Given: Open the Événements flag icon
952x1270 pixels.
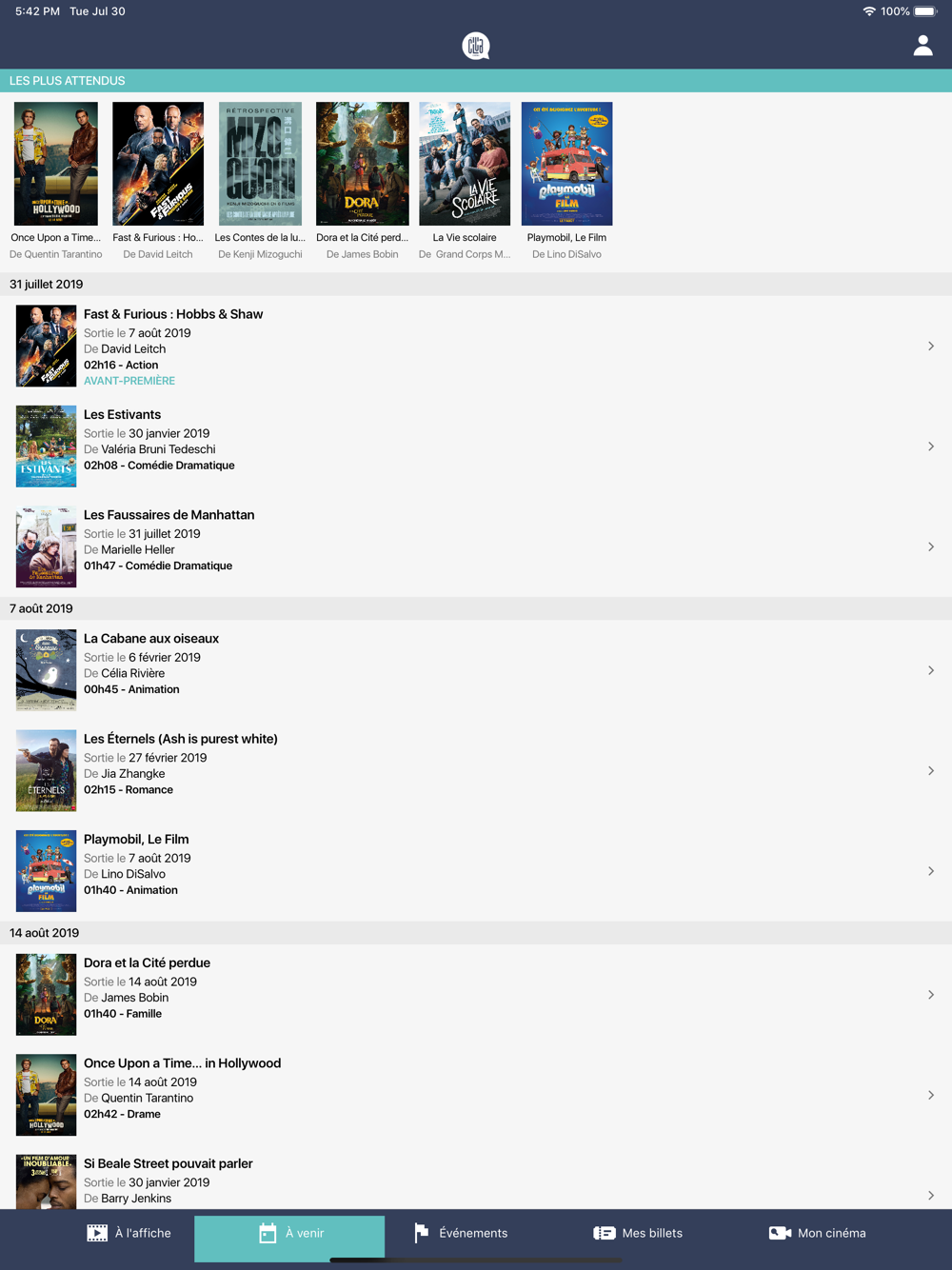Looking at the screenshot, I should coord(422,1233).
